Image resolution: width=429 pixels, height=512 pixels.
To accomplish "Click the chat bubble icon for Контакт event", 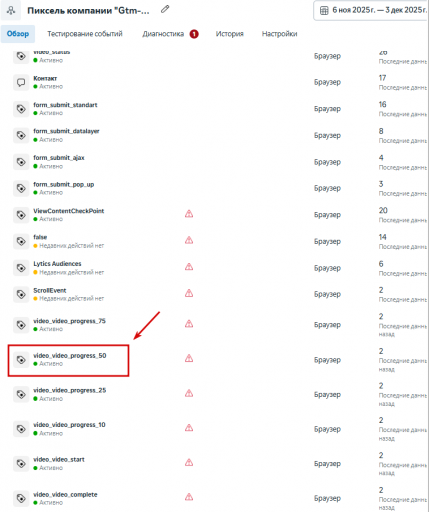I will click(x=21, y=82).
